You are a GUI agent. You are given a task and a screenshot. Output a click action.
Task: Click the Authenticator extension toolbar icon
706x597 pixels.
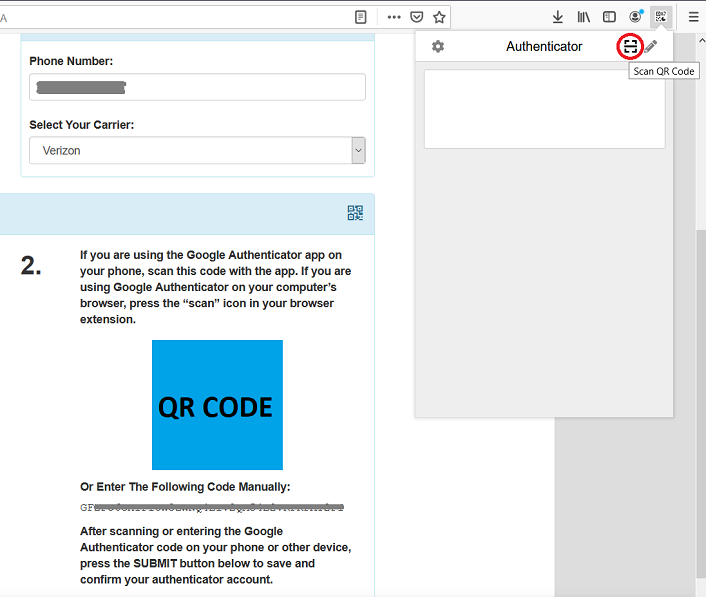660,17
